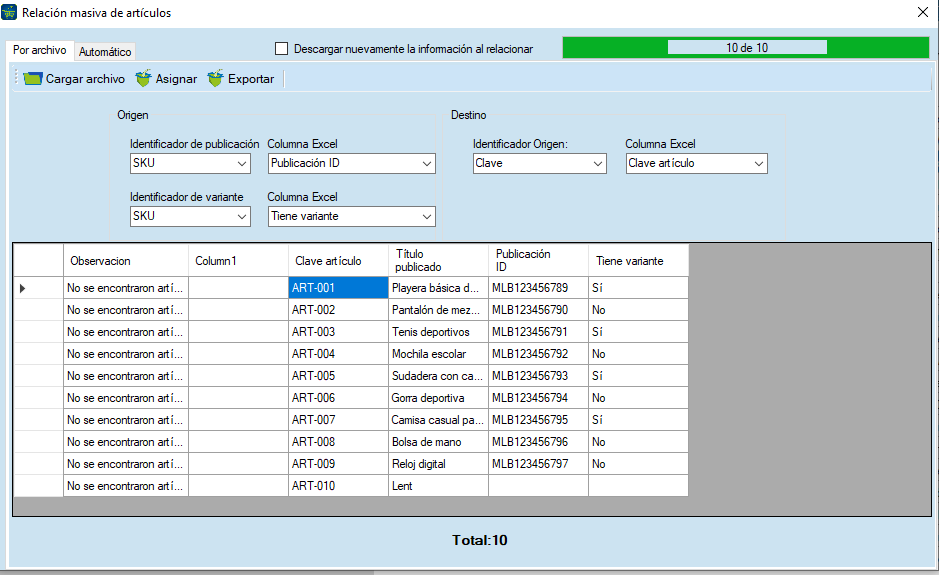The image size is (939, 575).
Task: Click the MLB123456796 cell
Action: coord(538,441)
